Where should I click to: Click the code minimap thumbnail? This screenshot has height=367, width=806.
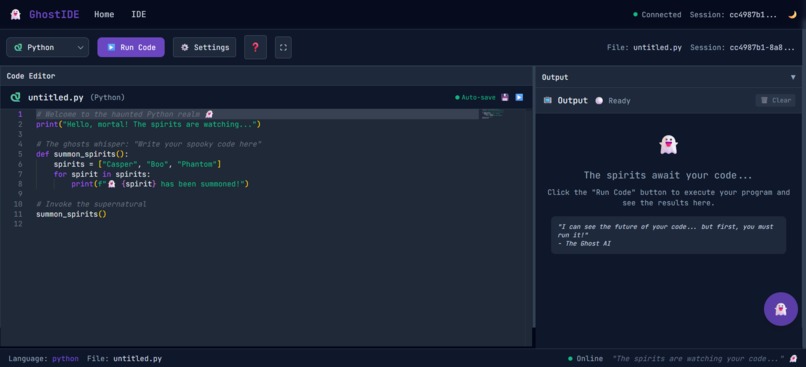tap(492, 114)
